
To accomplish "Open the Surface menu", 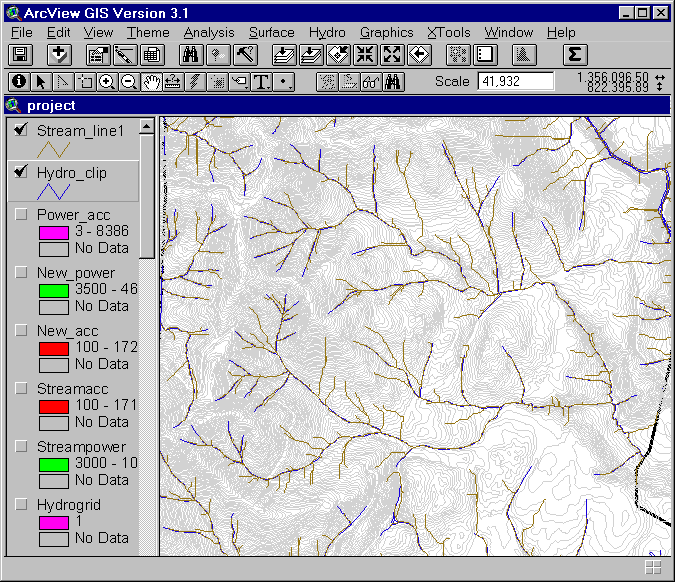I will [x=272, y=33].
